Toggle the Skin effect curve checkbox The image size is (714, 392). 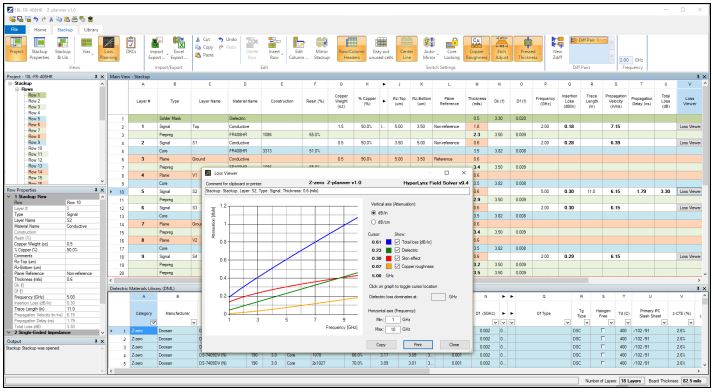tap(398, 258)
